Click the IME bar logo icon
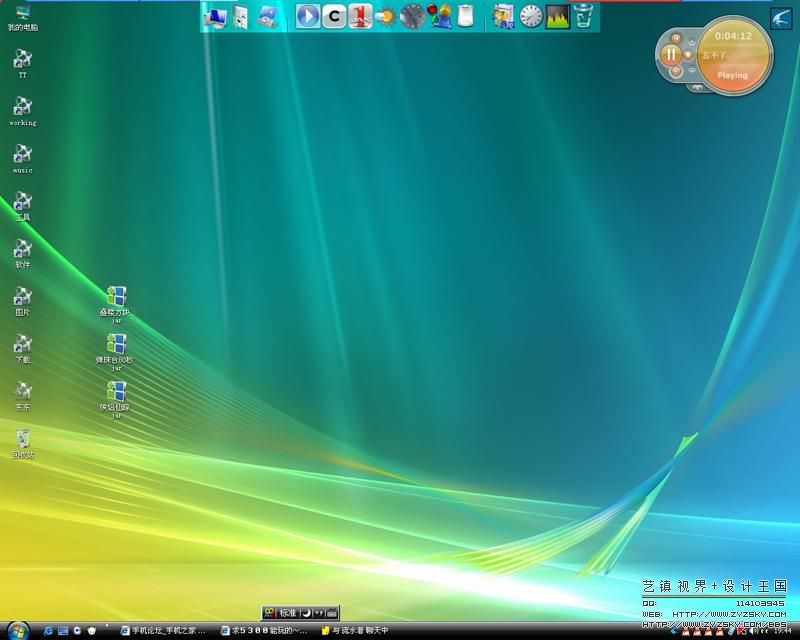The height and width of the screenshot is (640, 800). pyautogui.click(x=269, y=613)
